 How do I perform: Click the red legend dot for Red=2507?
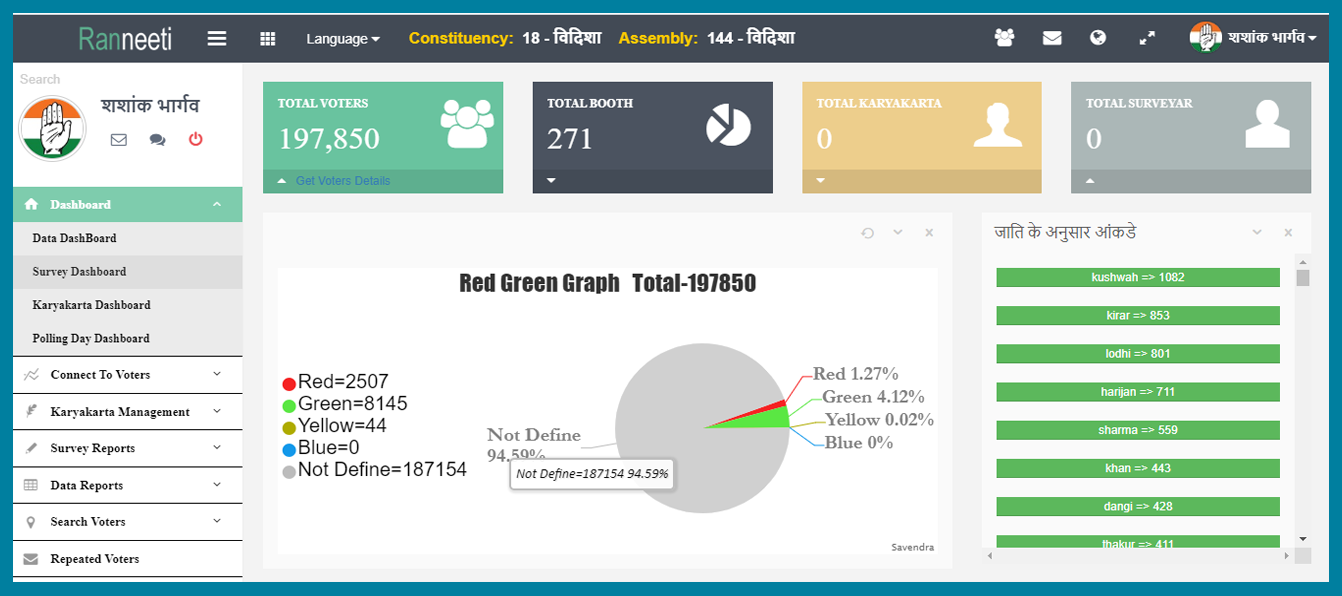[x=289, y=383]
